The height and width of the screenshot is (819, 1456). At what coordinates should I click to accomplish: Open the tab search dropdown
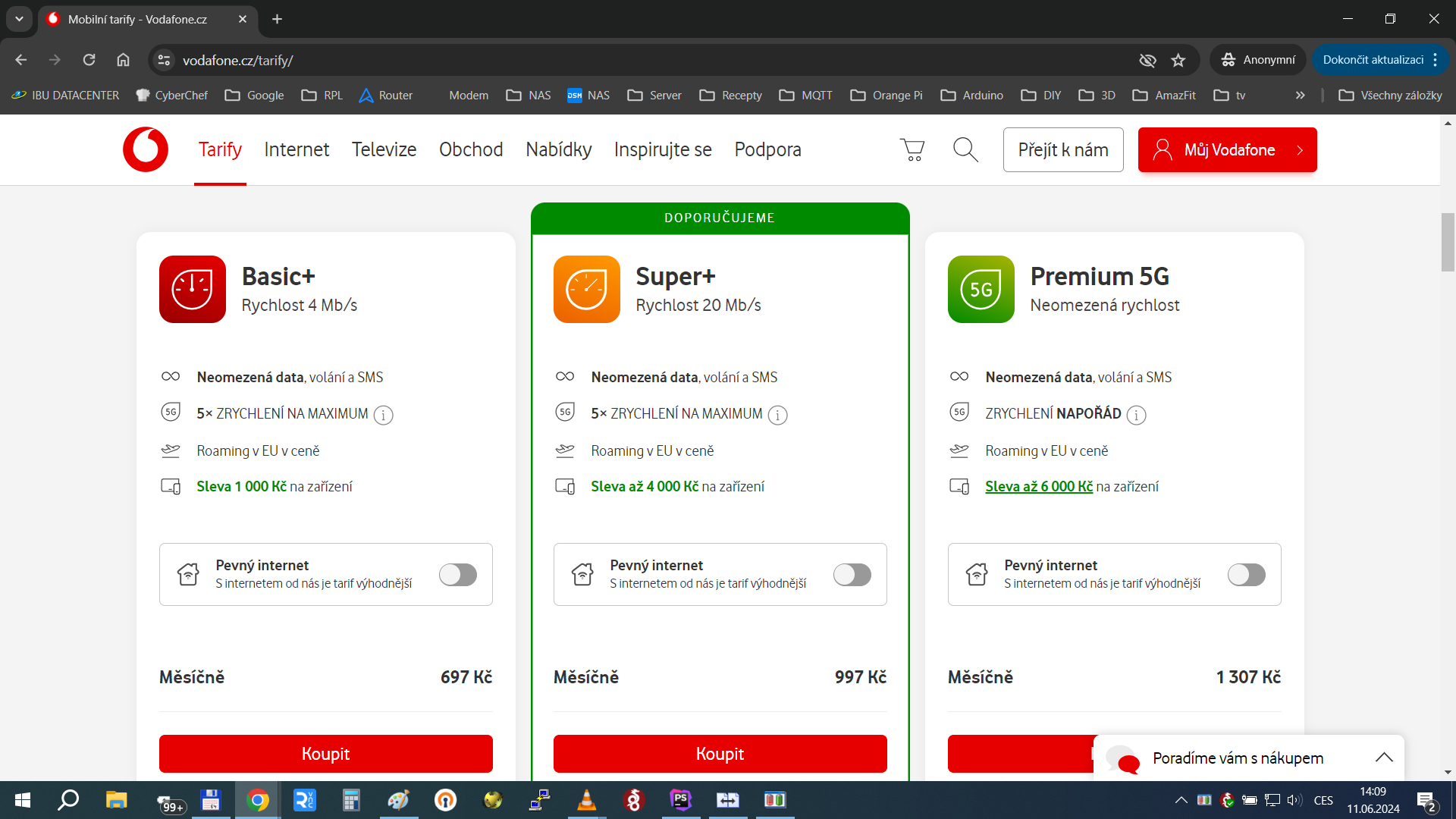(x=19, y=19)
